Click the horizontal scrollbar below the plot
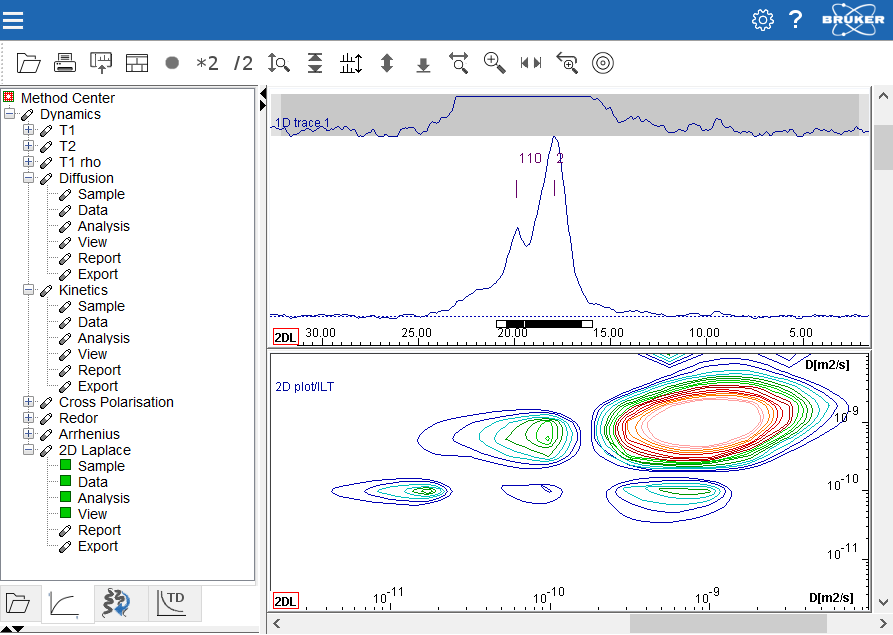 (x=727, y=623)
